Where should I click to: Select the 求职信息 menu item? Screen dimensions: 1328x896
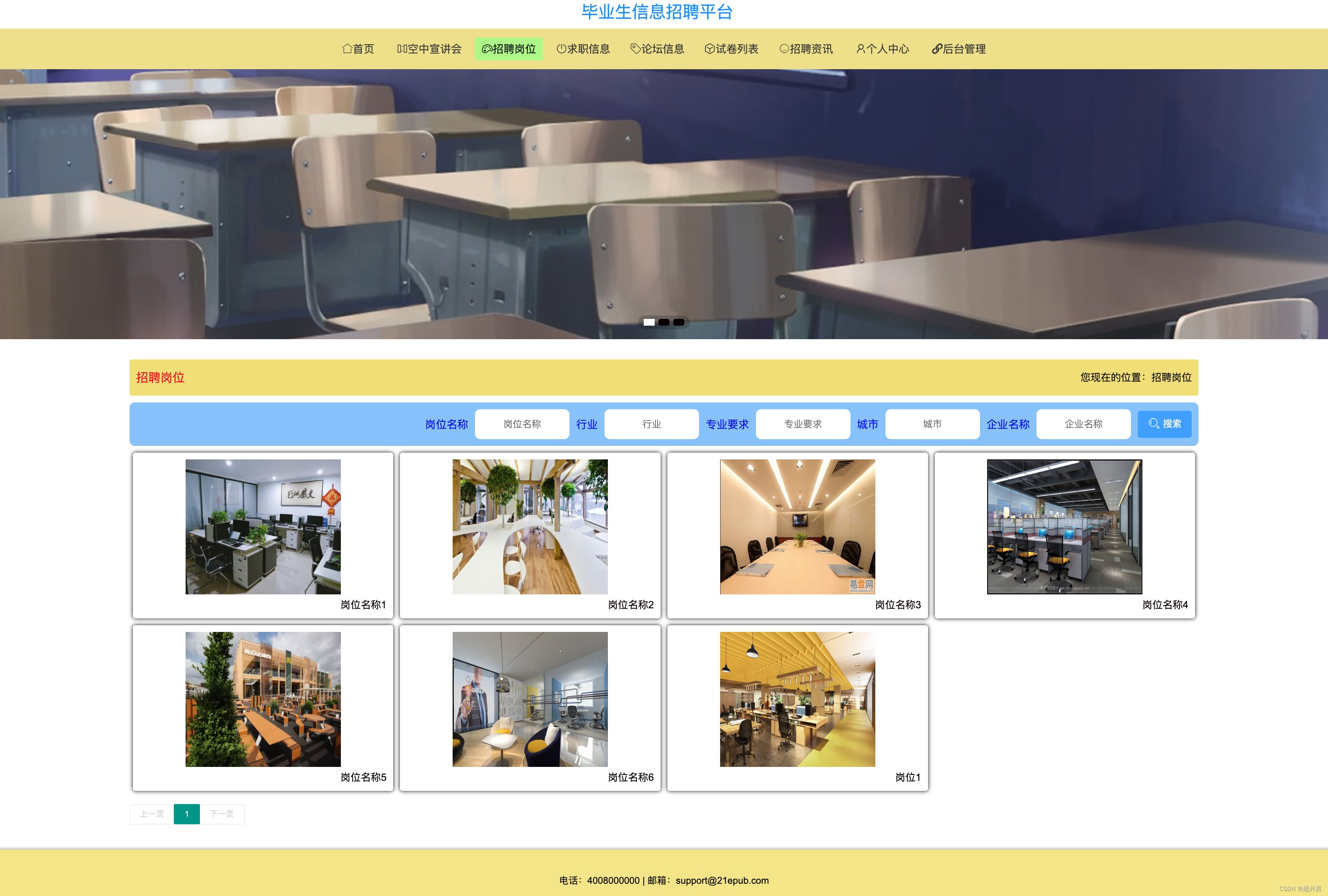pyautogui.click(x=583, y=49)
